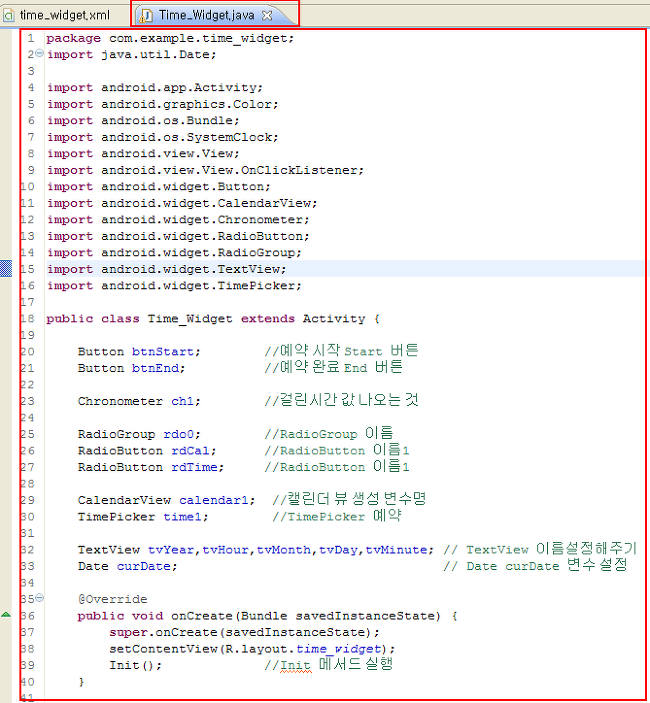Click the Java file icon on Time_Widget.java tab
Image resolution: width=650 pixels, height=703 pixels.
(x=146, y=16)
